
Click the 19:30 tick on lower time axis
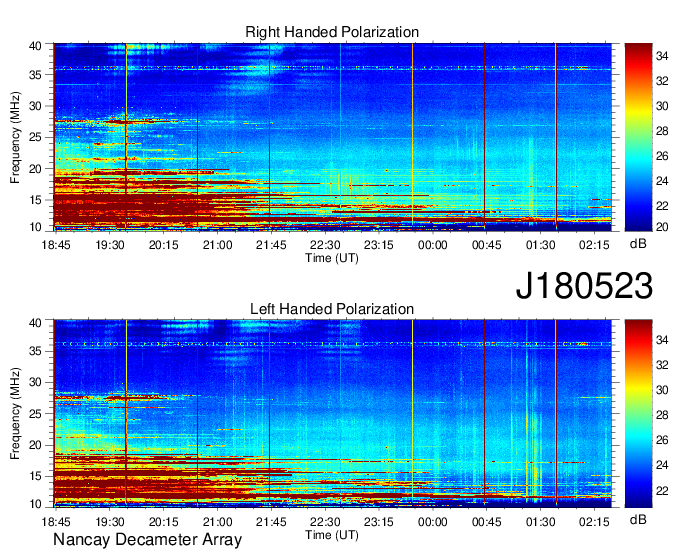click(110, 521)
